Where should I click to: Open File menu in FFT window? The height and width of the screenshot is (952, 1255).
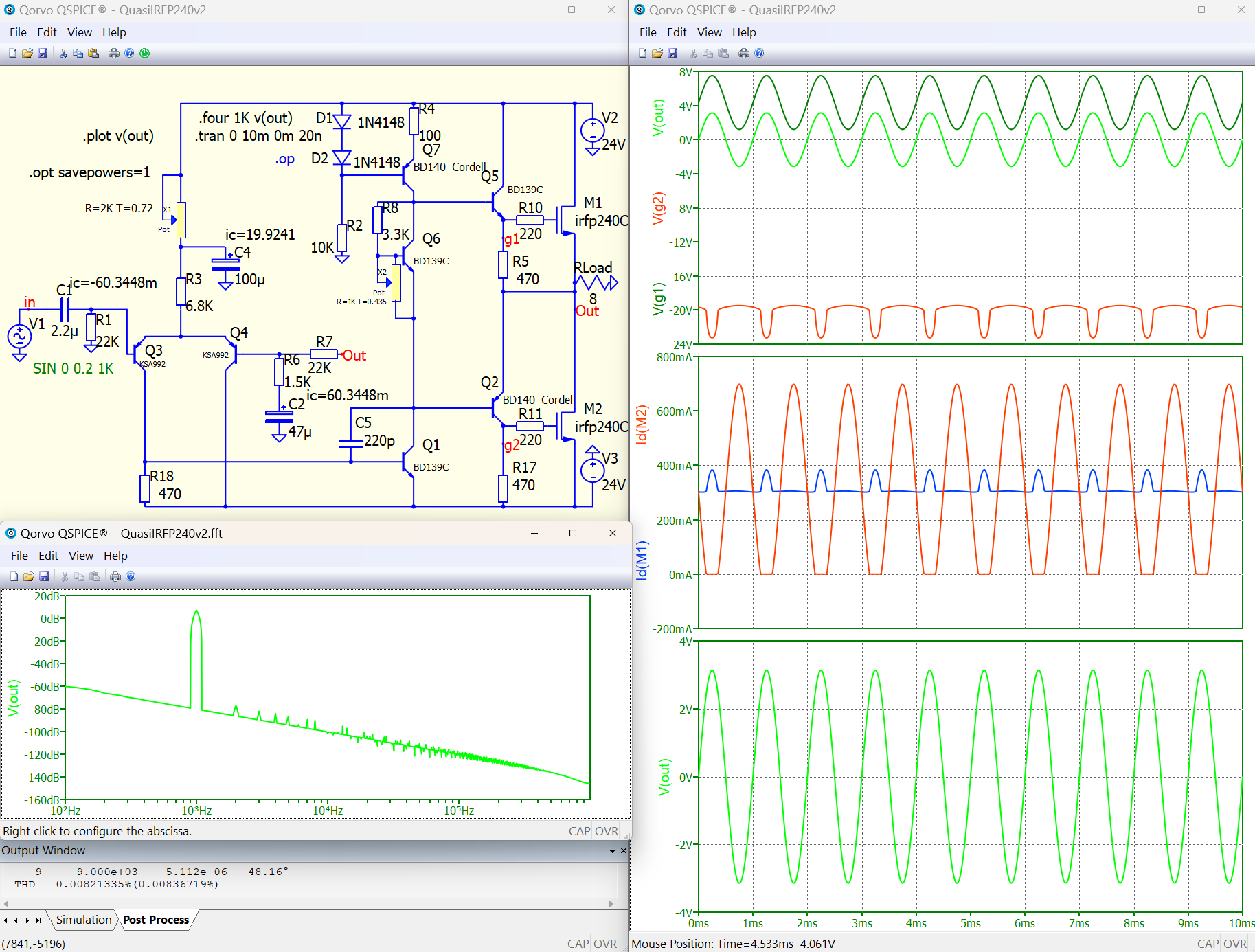point(20,556)
